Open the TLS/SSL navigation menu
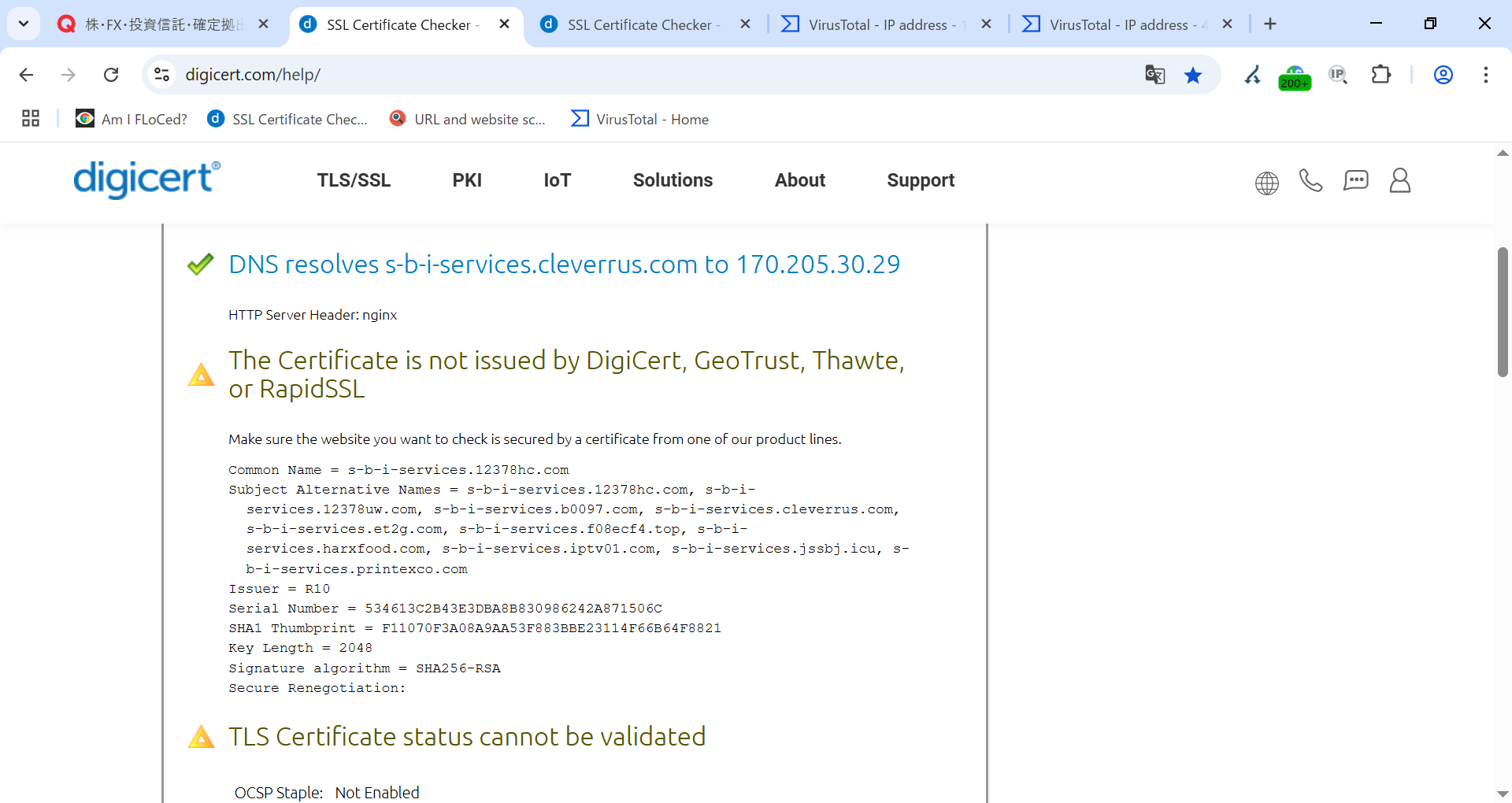Viewport: 1512px width, 803px height. coord(354,180)
